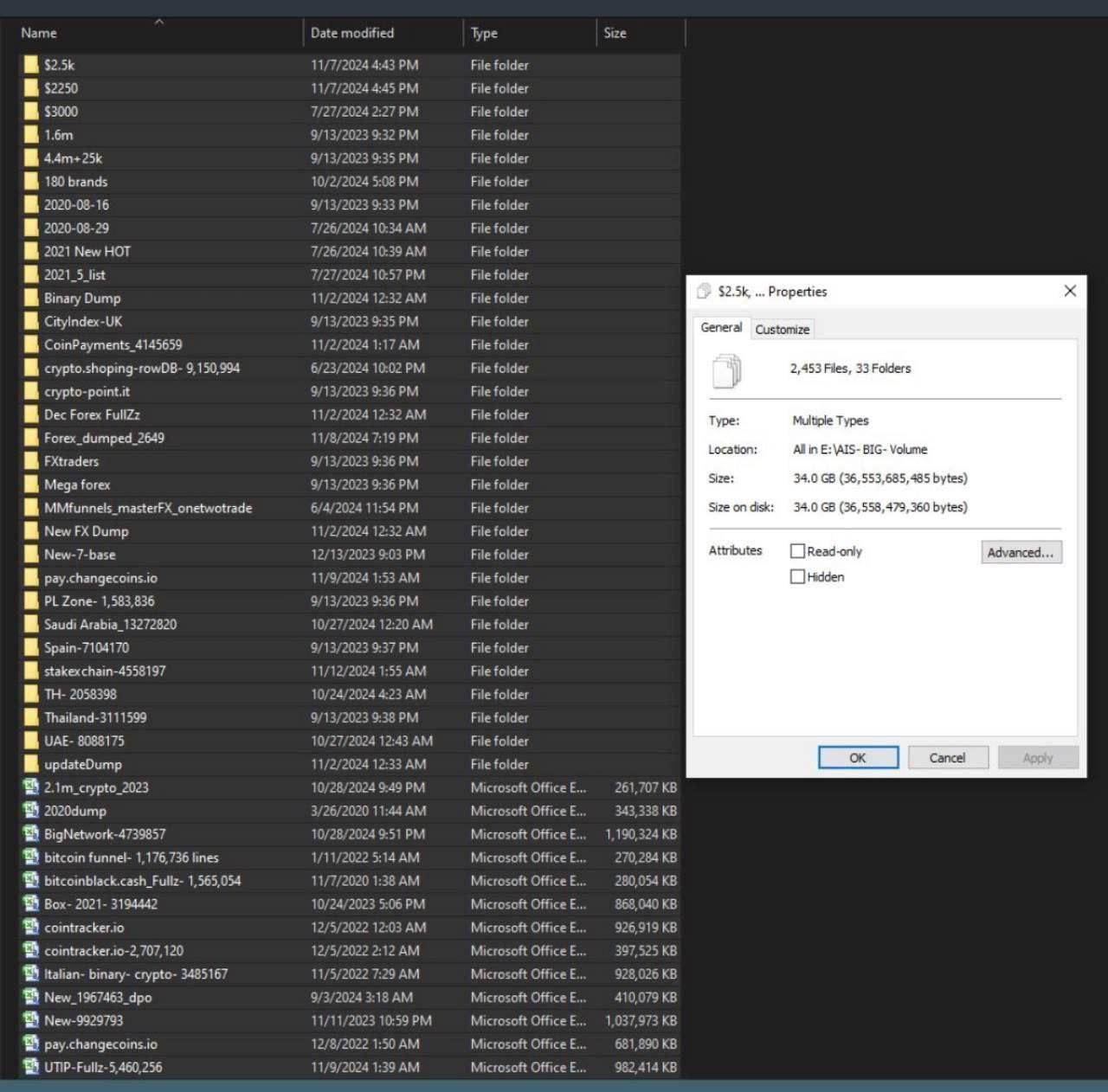Select the Italian- binary- crypto- 3485167 Excel icon
This screenshot has height=1092, width=1108.
[31, 974]
